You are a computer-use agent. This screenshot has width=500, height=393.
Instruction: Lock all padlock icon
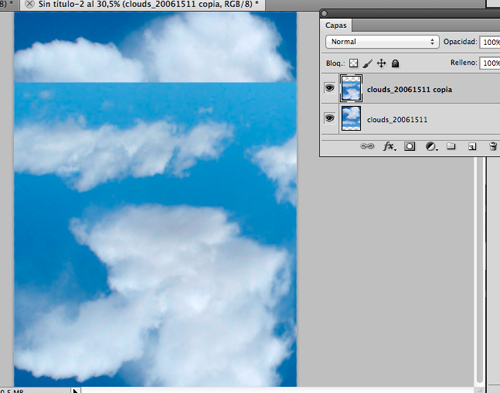point(395,63)
